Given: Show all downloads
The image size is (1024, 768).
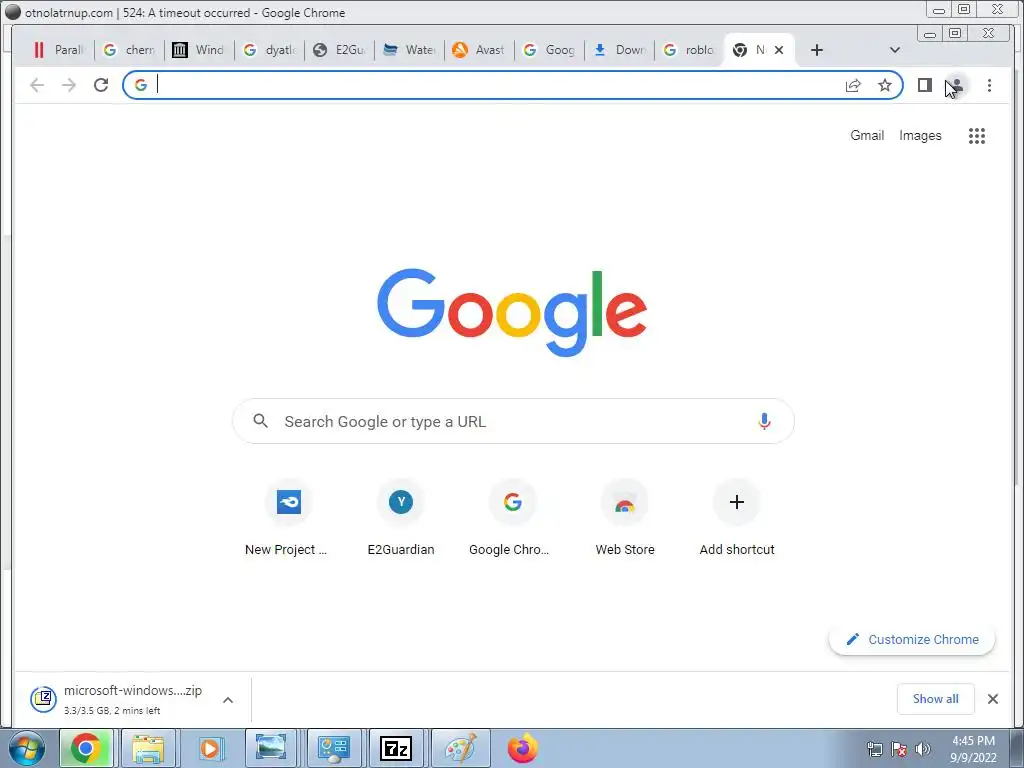Looking at the screenshot, I should pos(935,699).
